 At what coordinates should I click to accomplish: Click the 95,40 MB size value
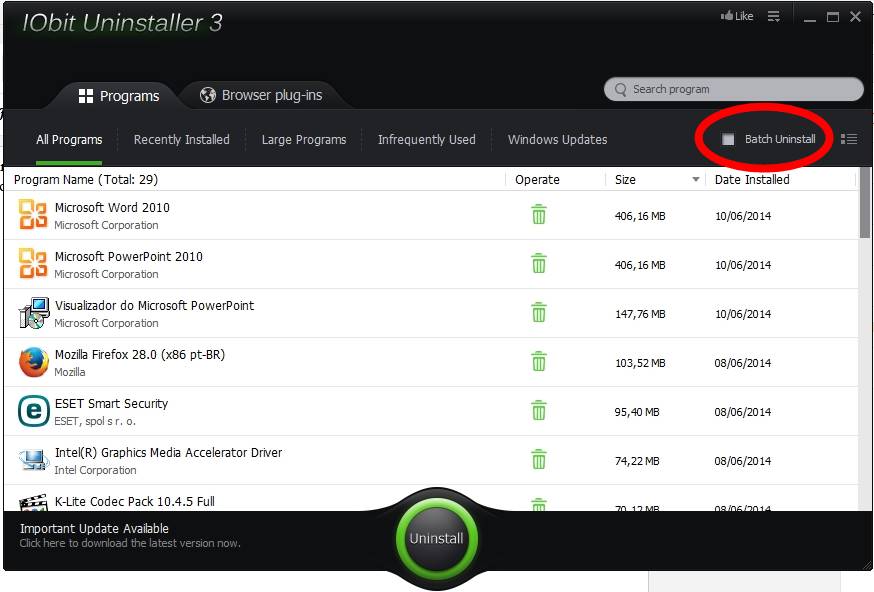pos(637,412)
